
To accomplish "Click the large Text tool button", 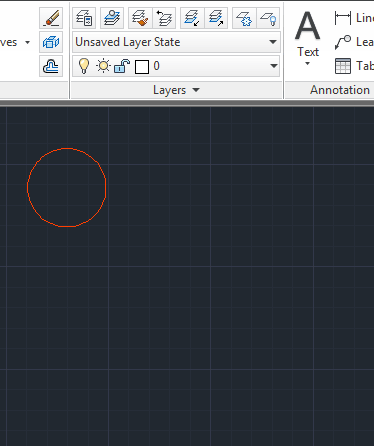I will point(308,37).
